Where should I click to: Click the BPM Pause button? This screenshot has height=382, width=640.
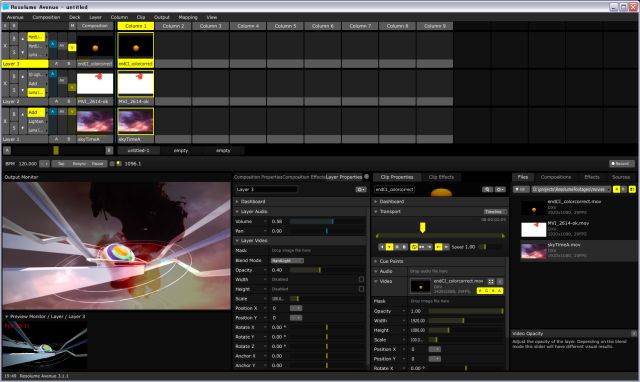click(x=98, y=164)
